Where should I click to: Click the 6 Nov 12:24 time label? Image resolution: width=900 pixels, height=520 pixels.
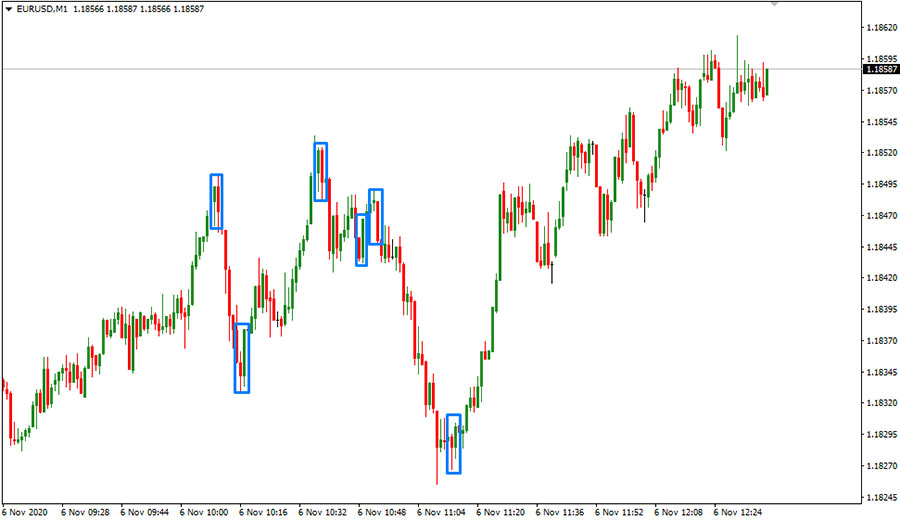[x=738, y=510]
